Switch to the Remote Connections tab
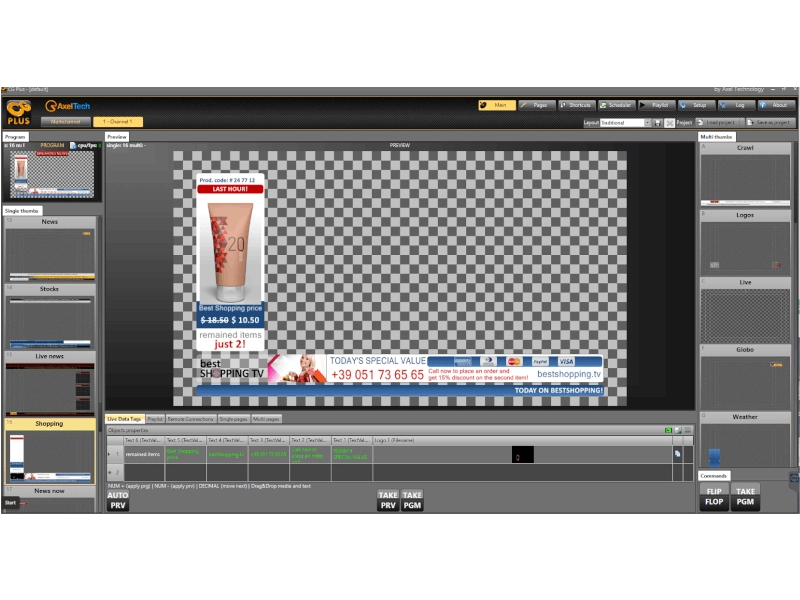The height and width of the screenshot is (600, 800). tap(191, 419)
